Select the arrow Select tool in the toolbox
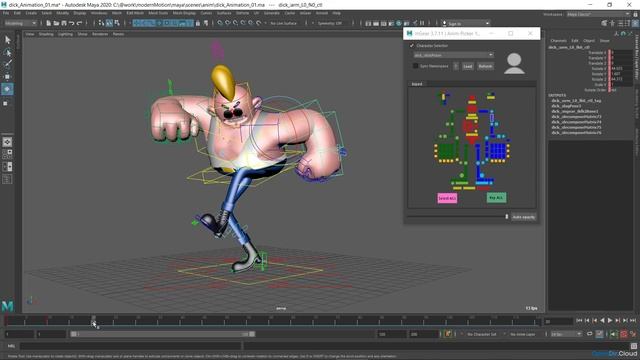The height and width of the screenshot is (360, 640). tap(7, 40)
